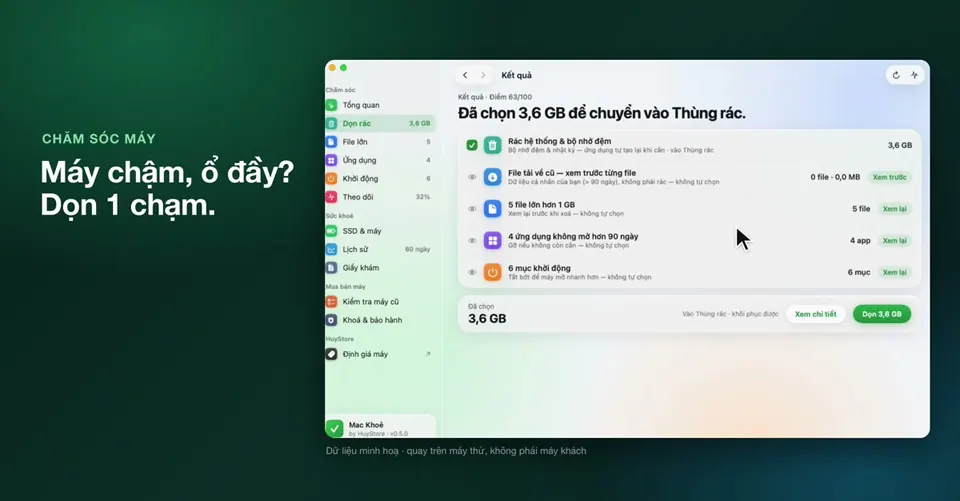960x501 pixels.
Task: Click the green zoom window button
Action: point(343,67)
